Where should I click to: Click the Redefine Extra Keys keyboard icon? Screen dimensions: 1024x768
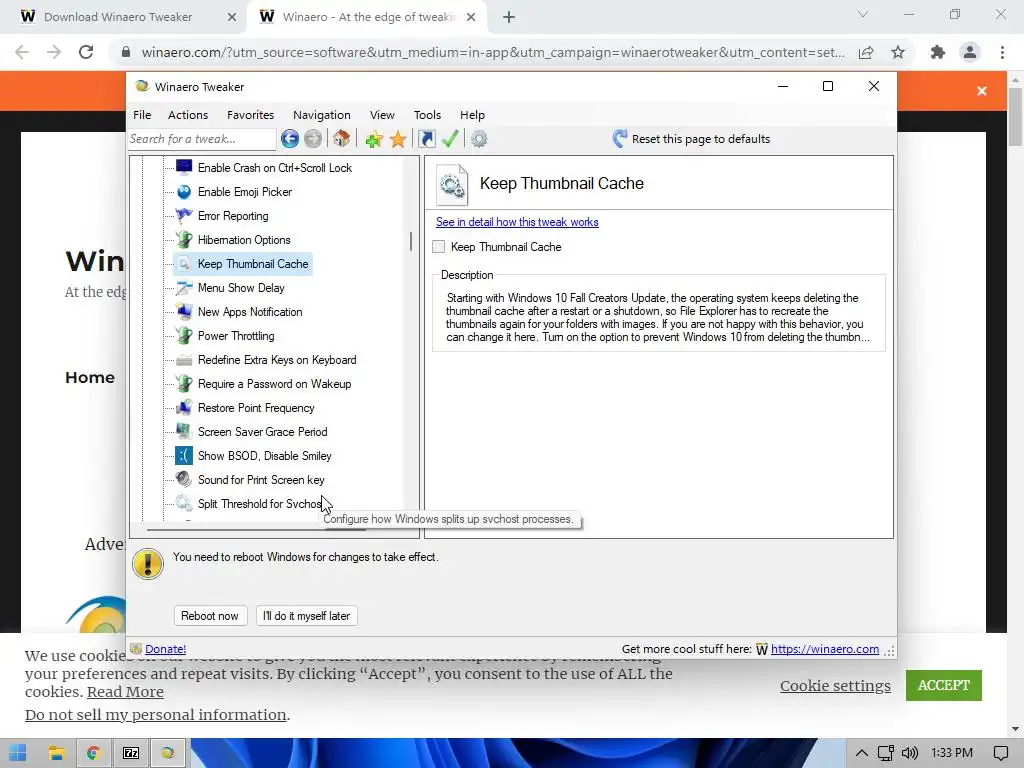tap(184, 360)
